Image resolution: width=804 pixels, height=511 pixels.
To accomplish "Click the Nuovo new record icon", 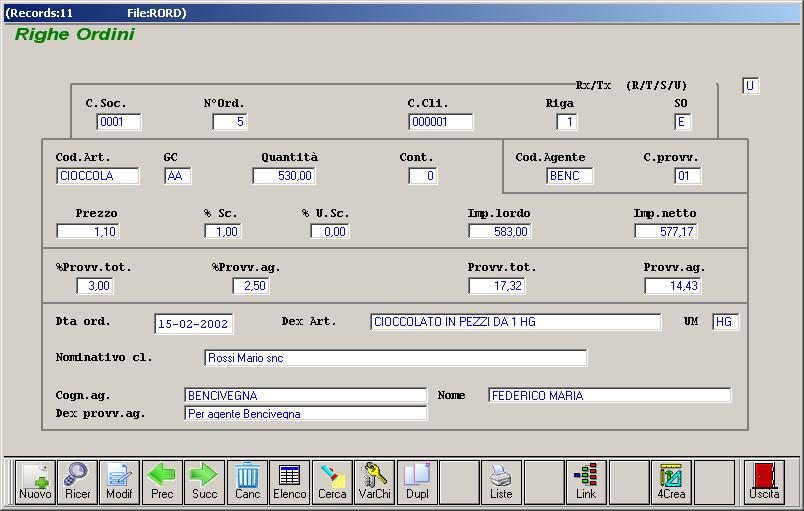I will click(35, 482).
